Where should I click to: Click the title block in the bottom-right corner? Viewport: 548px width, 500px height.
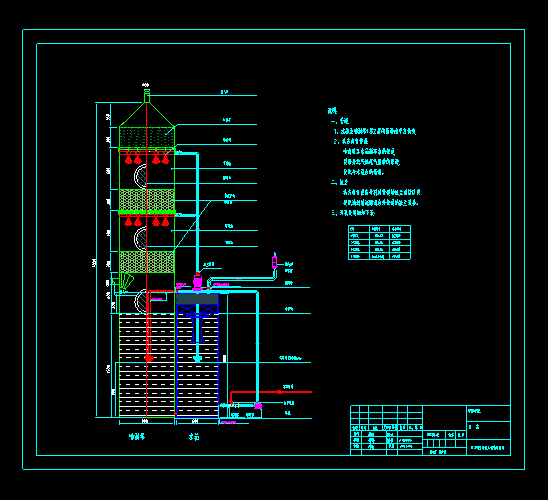(430, 430)
